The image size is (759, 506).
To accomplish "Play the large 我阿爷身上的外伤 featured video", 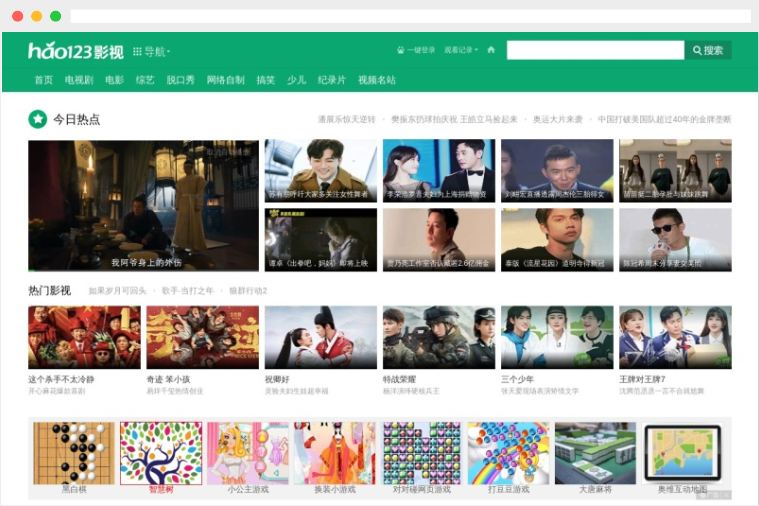I will click(x=143, y=206).
